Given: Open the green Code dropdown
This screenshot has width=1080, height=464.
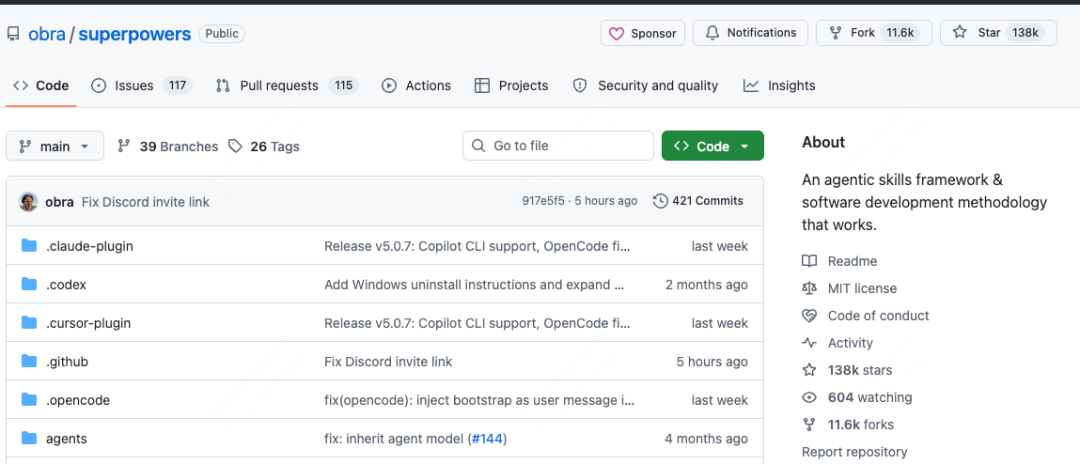Looking at the screenshot, I should 712,146.
